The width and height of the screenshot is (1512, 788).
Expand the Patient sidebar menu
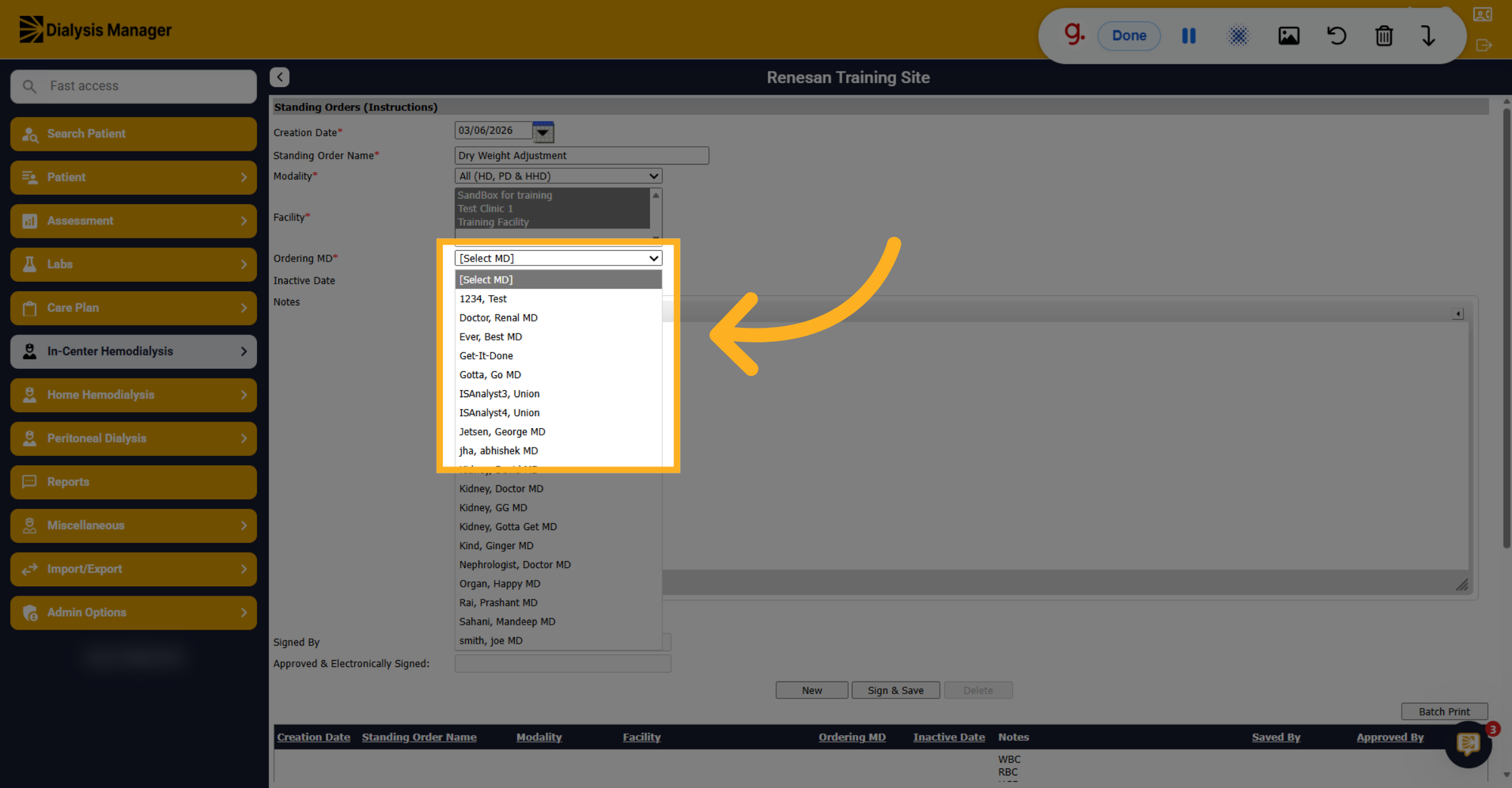pyautogui.click(x=134, y=177)
